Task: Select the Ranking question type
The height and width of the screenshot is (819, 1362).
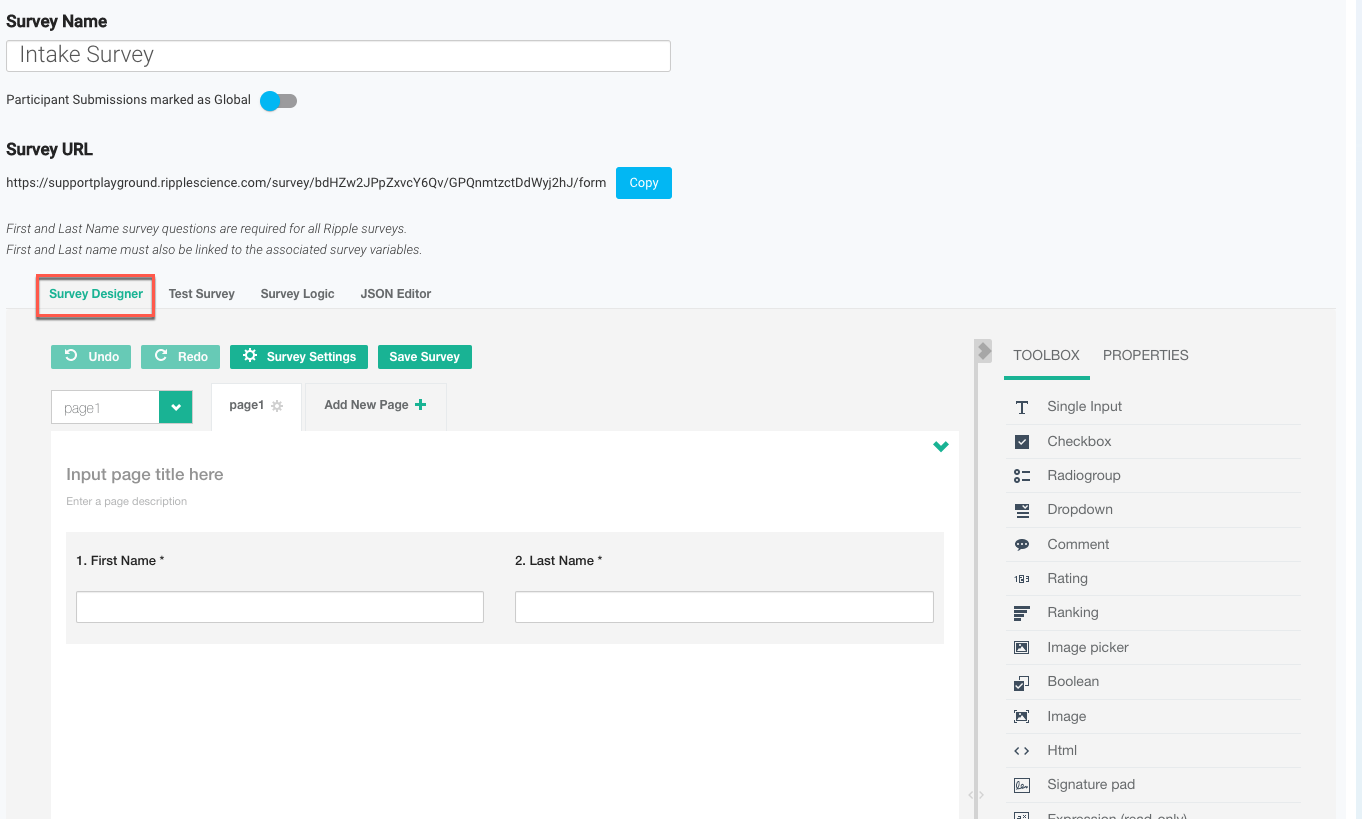Action: point(1072,612)
